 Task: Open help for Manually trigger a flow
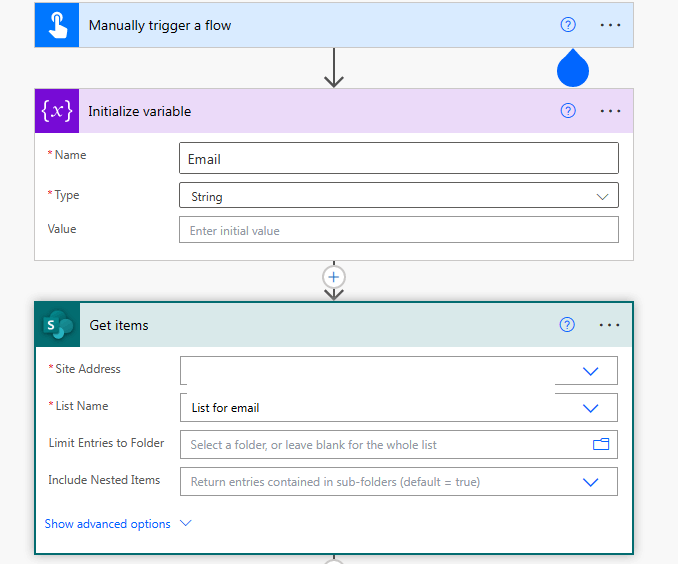pyautogui.click(x=568, y=25)
